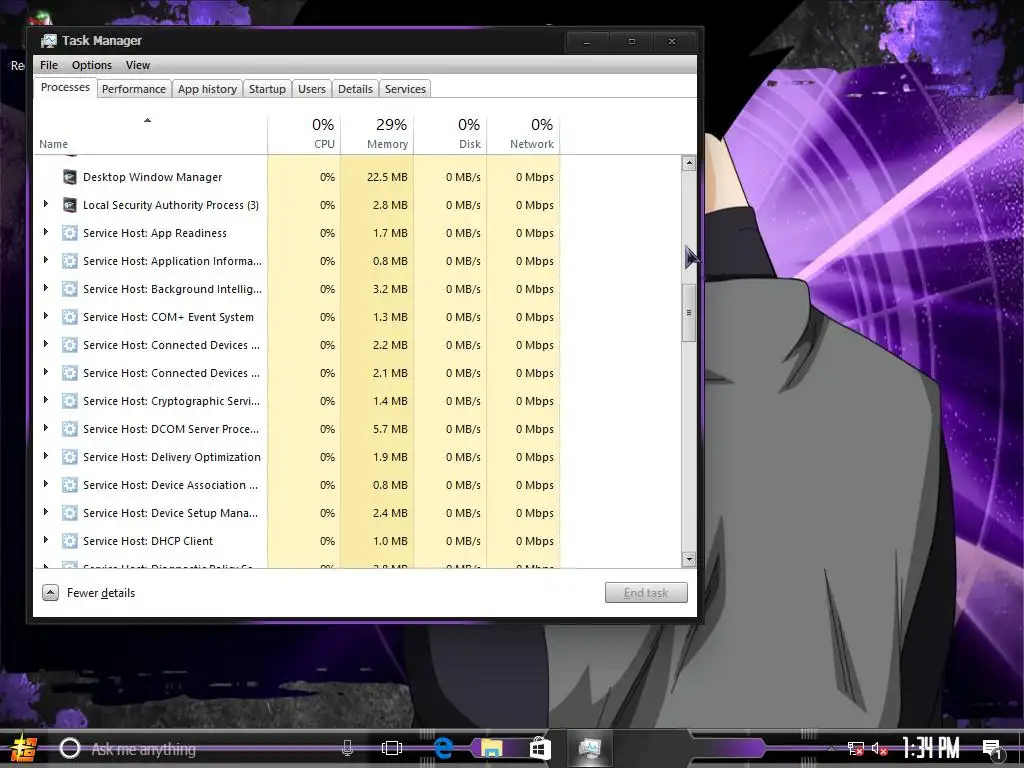Click the Service Host: COM+ Event System gear icon
Image resolution: width=1024 pixels, height=768 pixels.
[69, 317]
